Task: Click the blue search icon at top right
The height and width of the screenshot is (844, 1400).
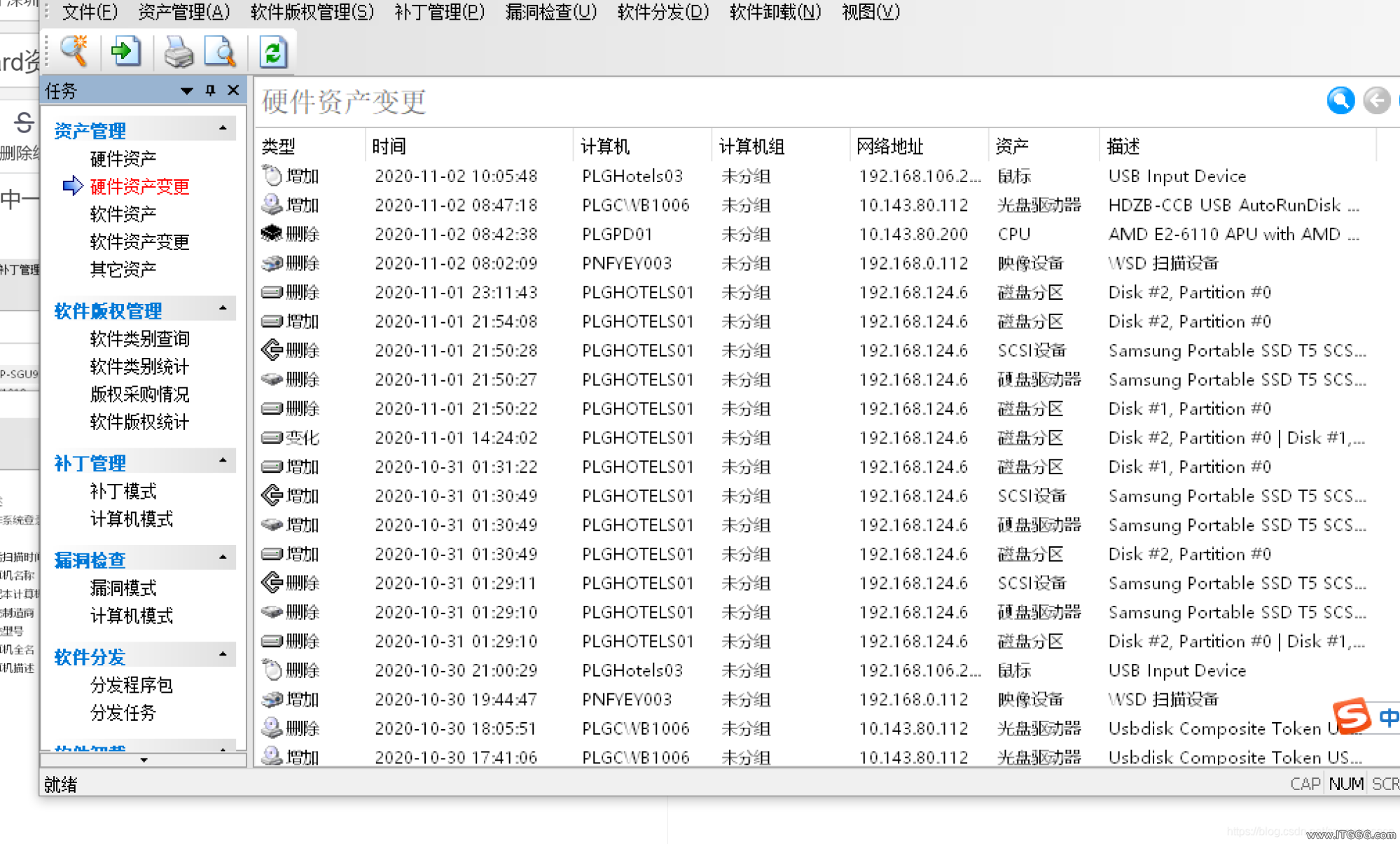Action: [1340, 101]
